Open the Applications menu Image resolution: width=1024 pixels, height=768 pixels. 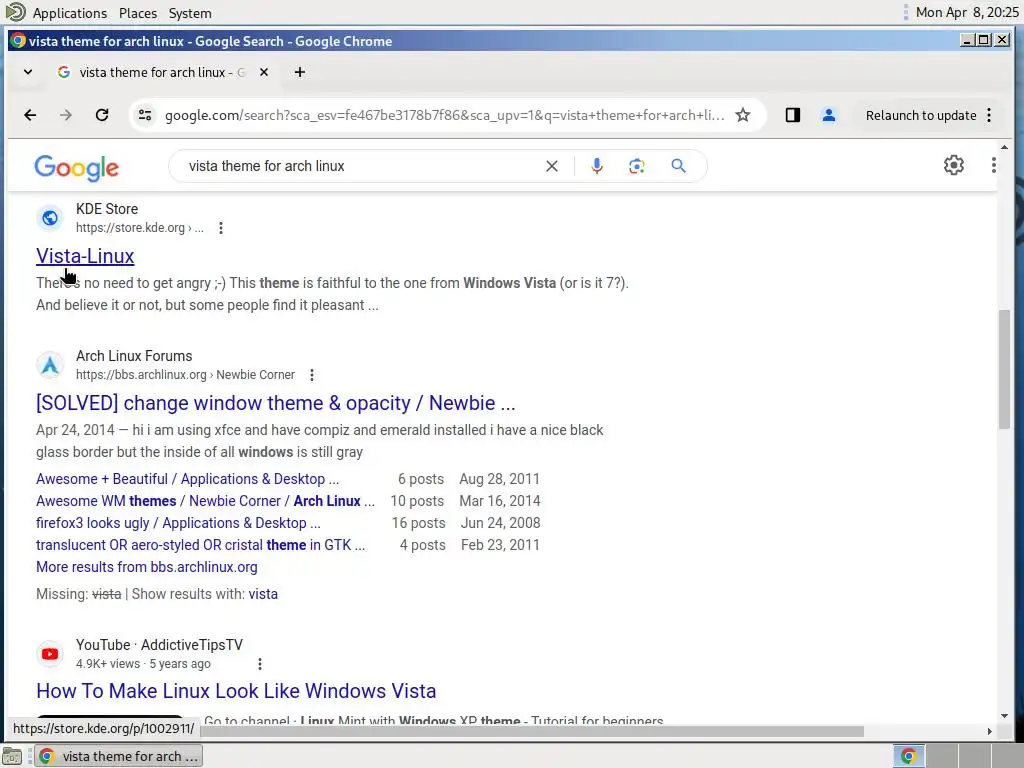coord(69,13)
